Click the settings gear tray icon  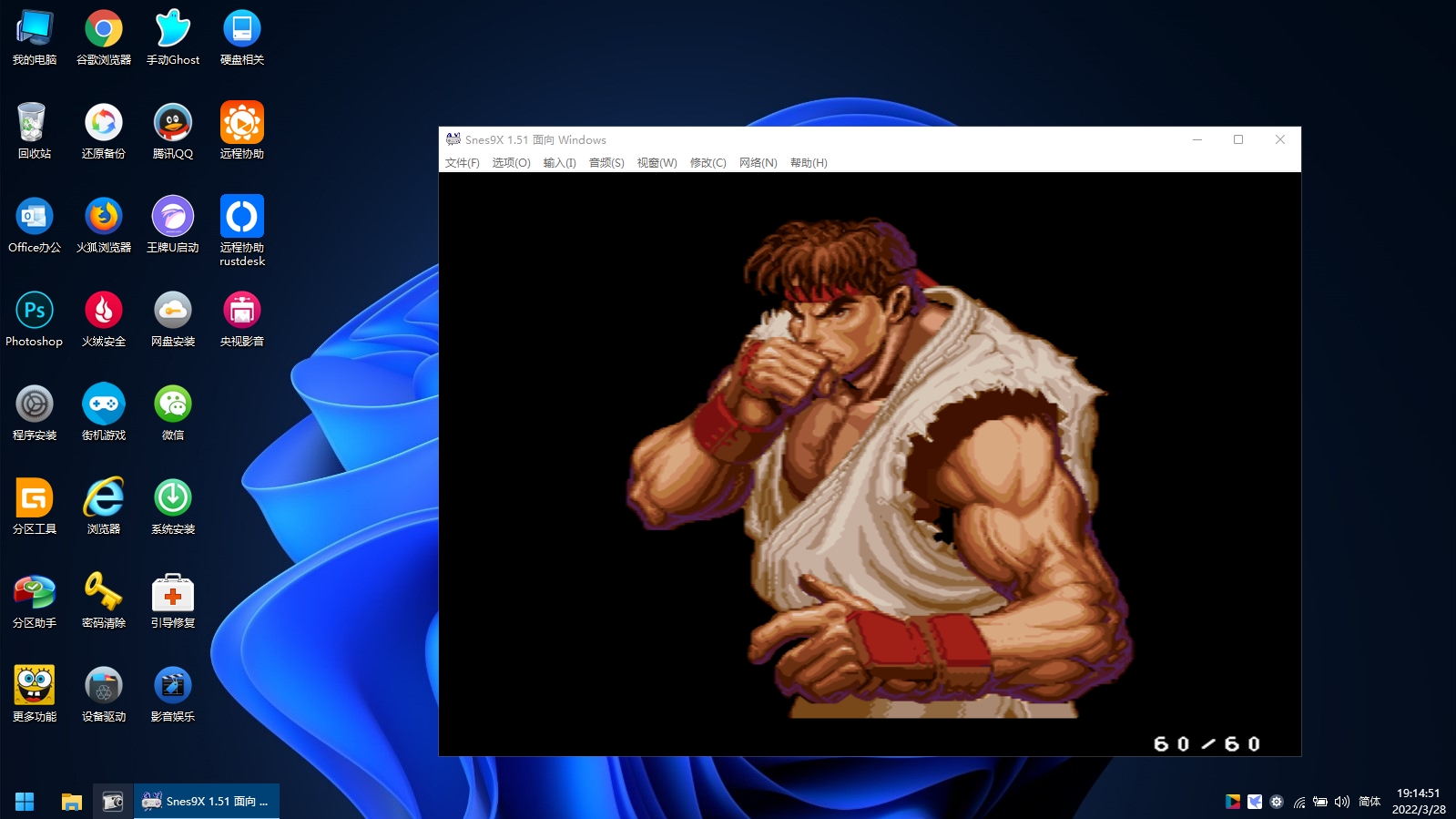1277,802
